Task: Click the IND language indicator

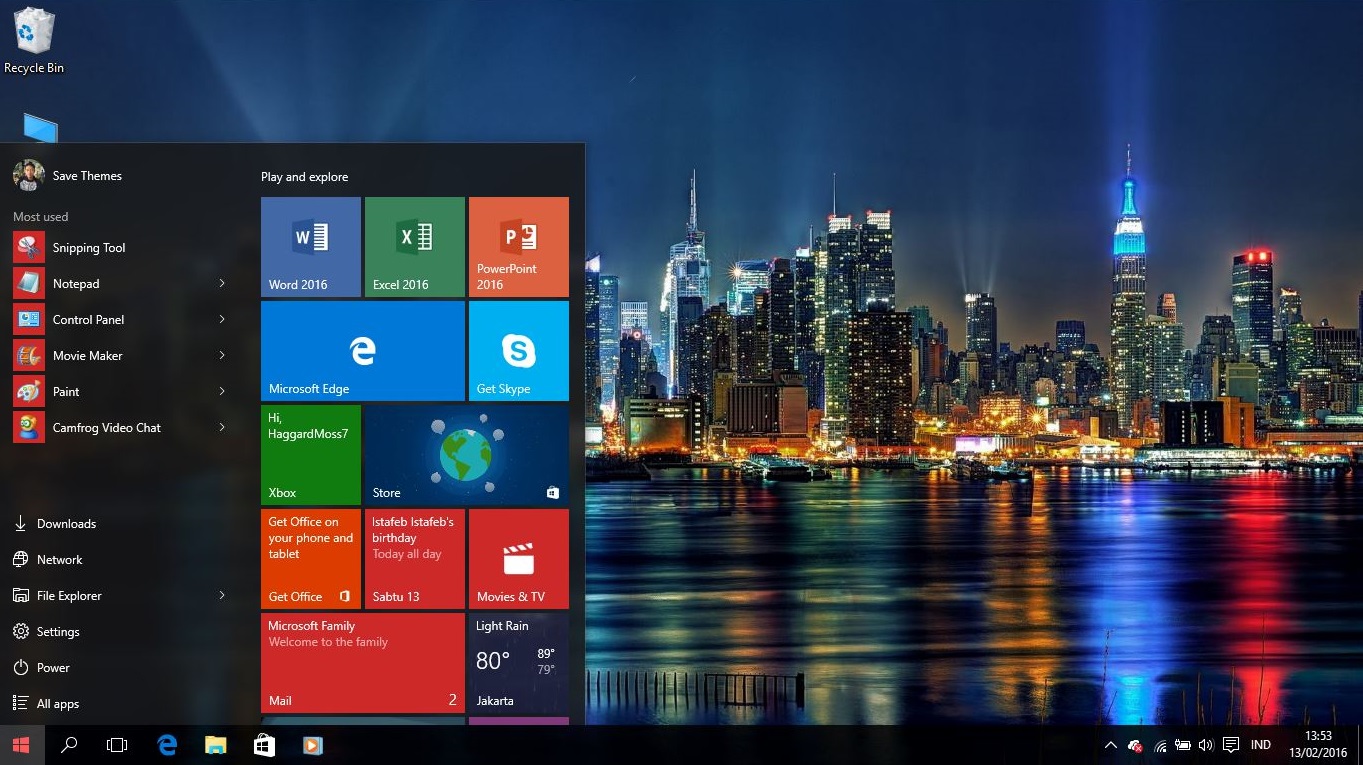Action: tap(1260, 745)
